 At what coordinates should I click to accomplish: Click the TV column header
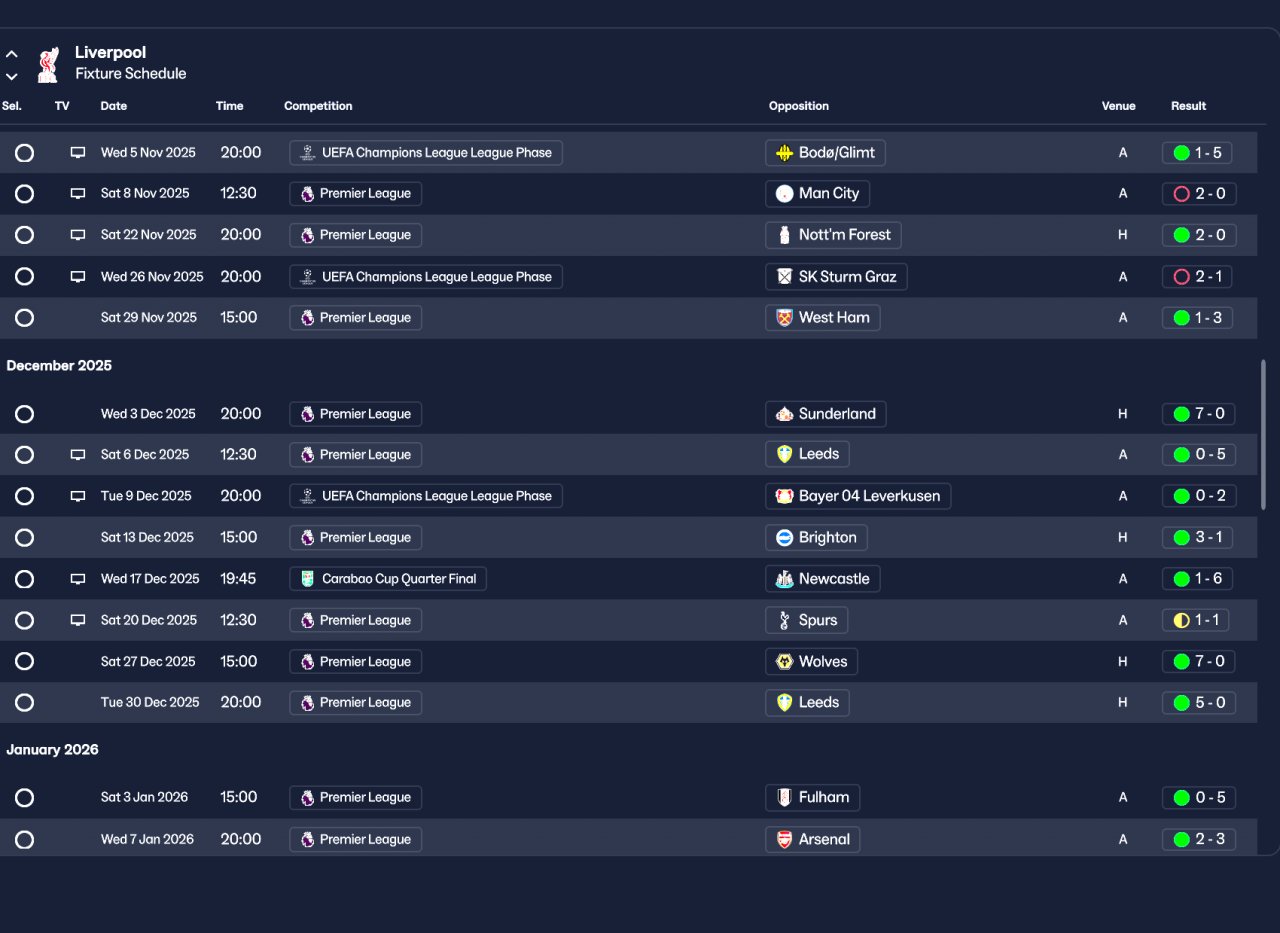tap(62, 106)
